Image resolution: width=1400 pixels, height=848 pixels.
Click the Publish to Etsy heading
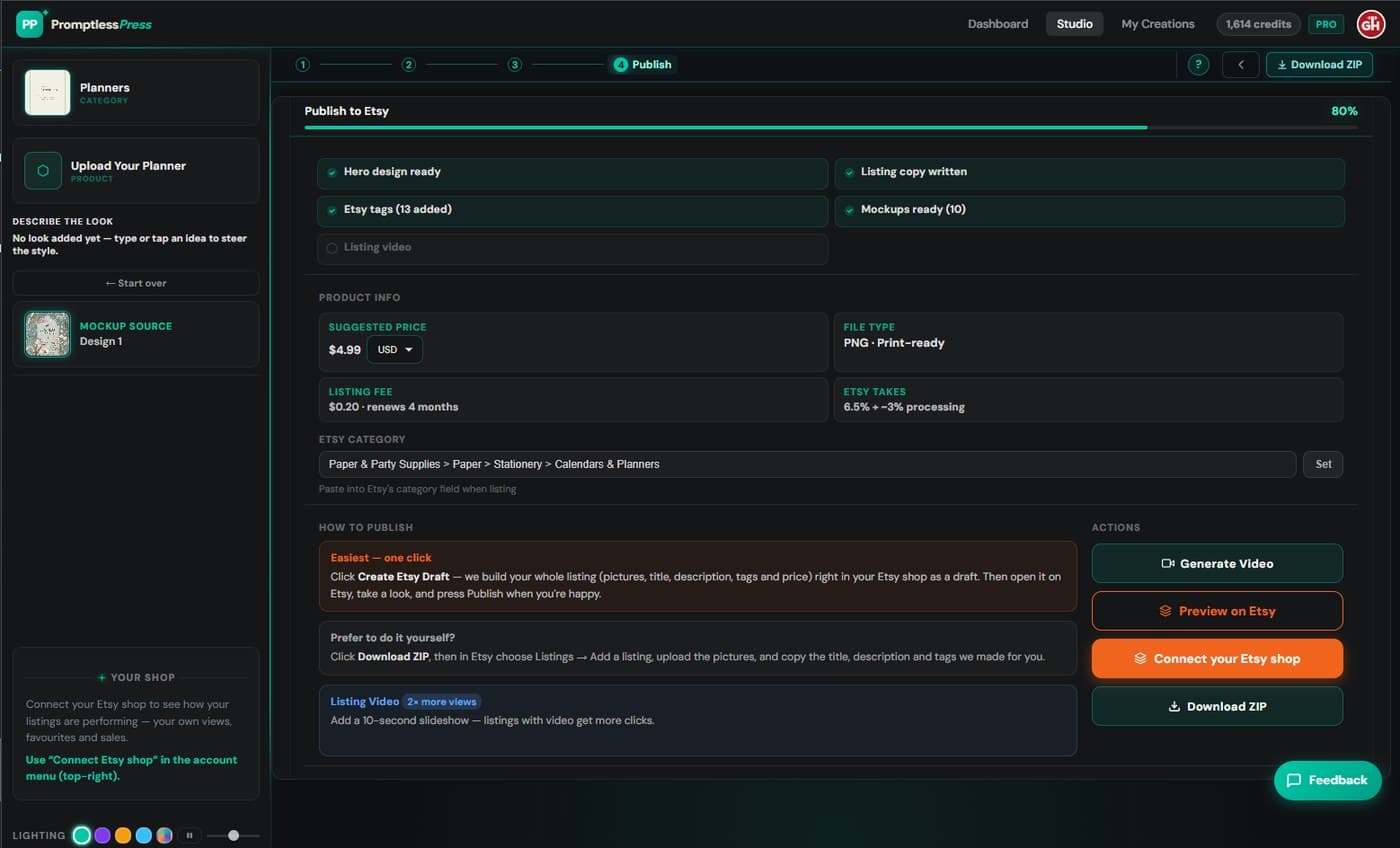[347, 111]
